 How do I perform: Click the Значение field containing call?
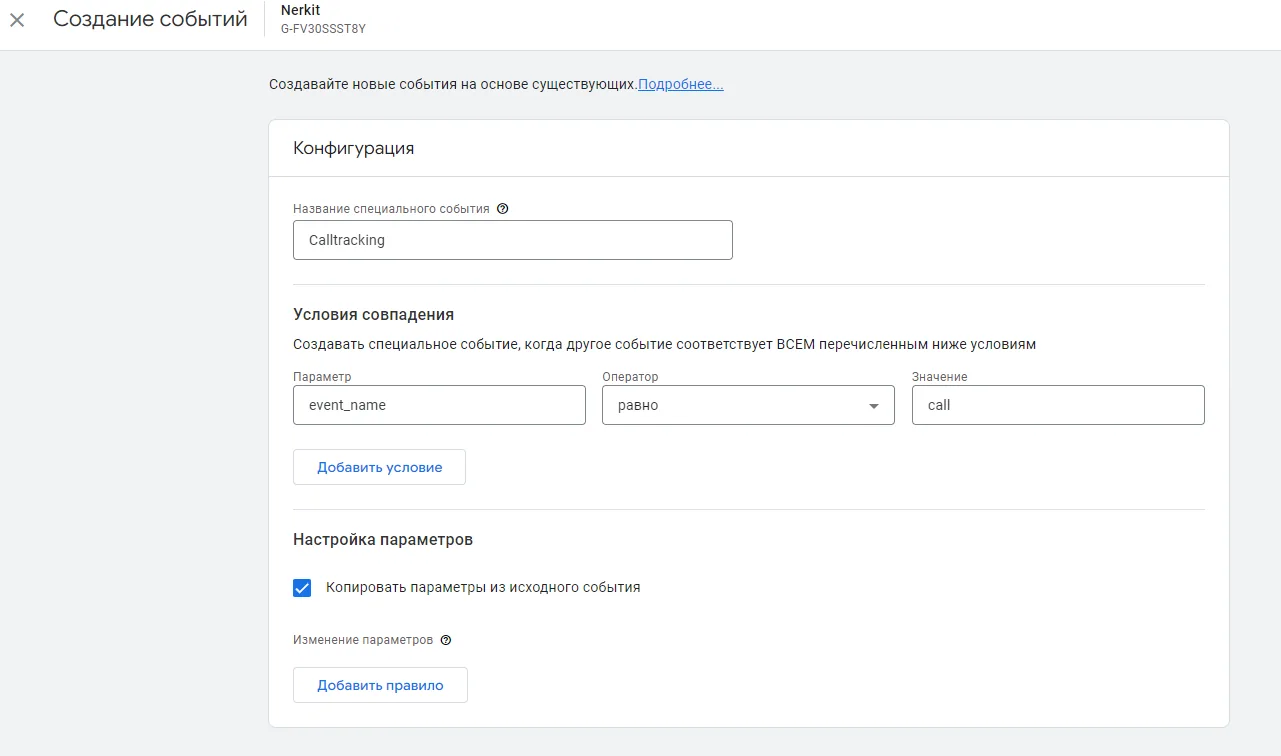click(1058, 405)
